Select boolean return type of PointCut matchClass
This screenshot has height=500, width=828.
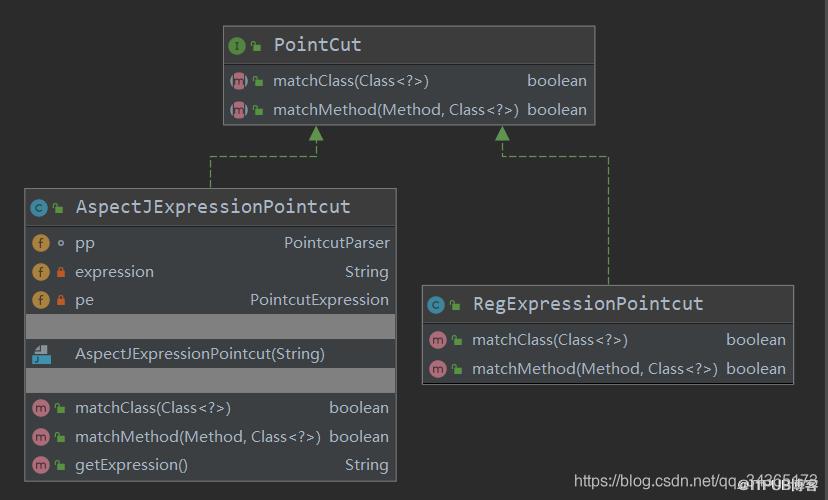tap(557, 81)
